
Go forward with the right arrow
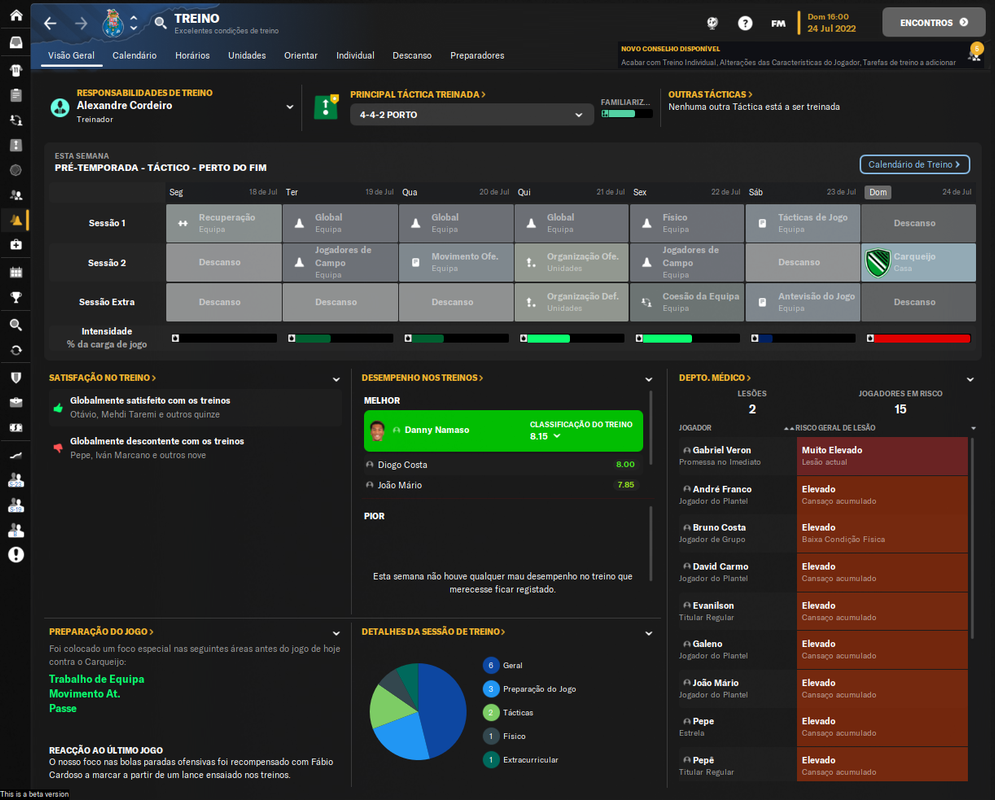pos(81,23)
